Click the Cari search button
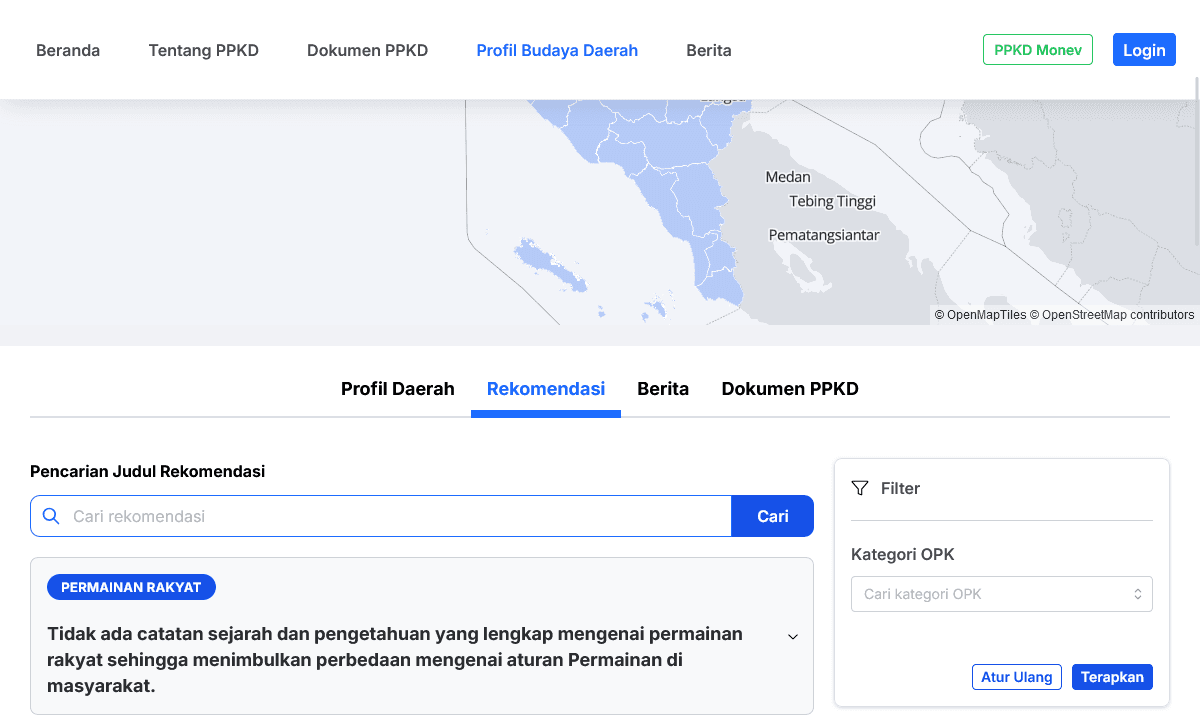 click(772, 516)
